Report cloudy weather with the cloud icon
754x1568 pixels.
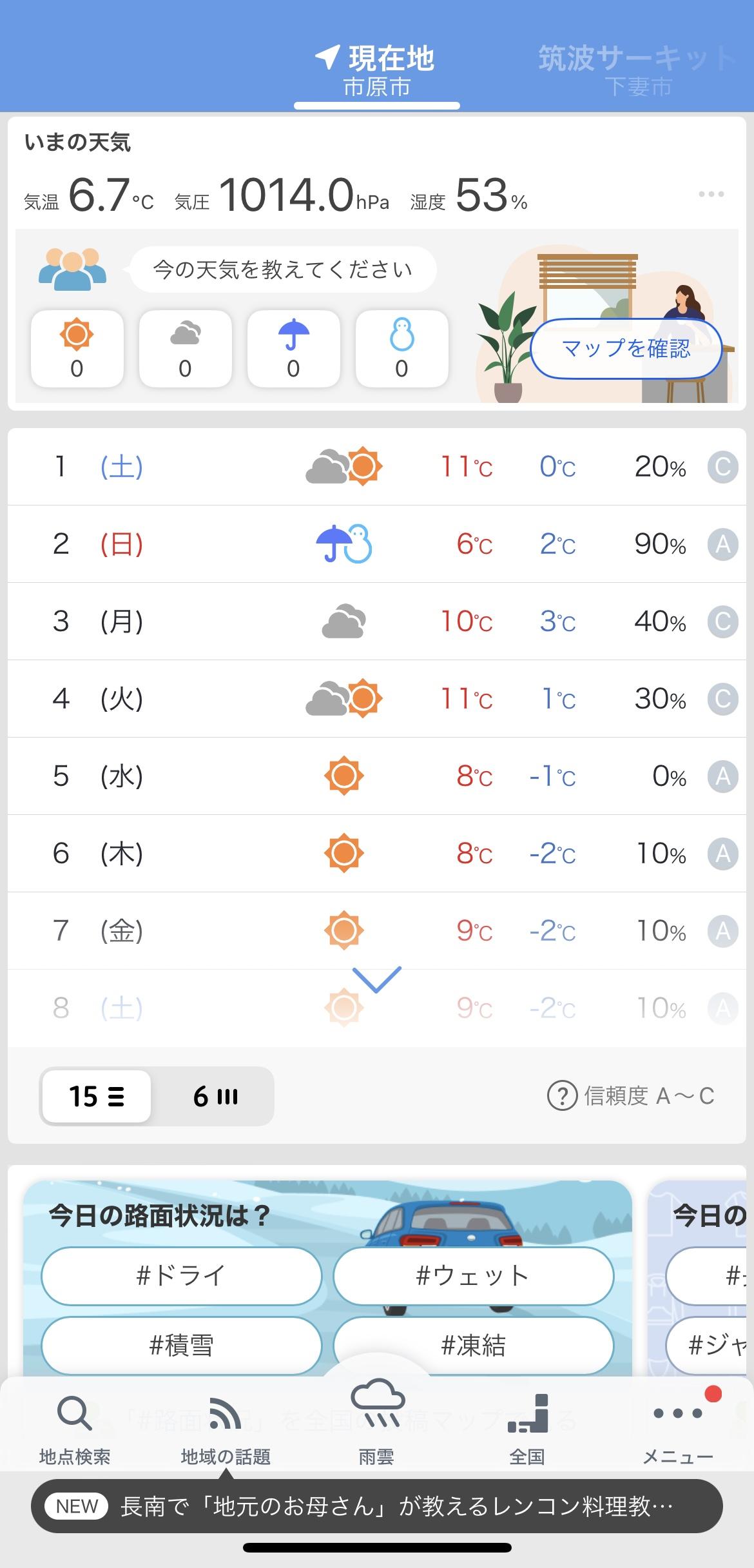185,349
